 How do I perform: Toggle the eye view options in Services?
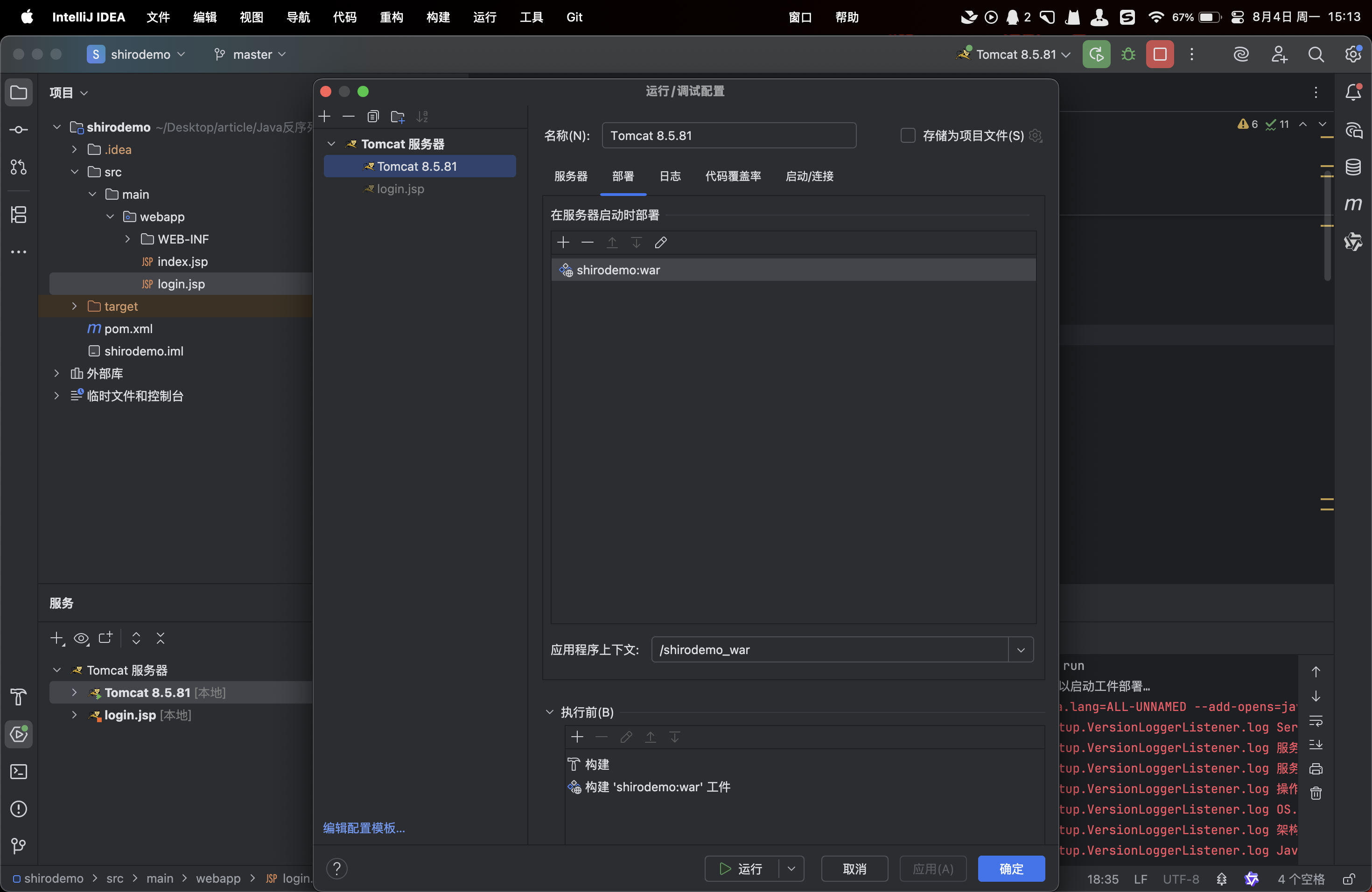[x=81, y=638]
